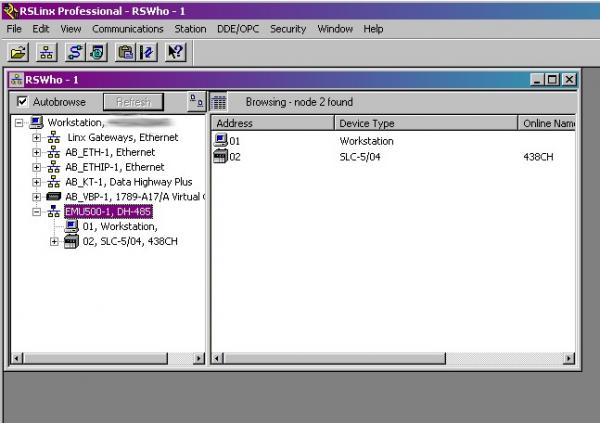
Task: Click Linx Gateways network icon
Action: (54, 137)
